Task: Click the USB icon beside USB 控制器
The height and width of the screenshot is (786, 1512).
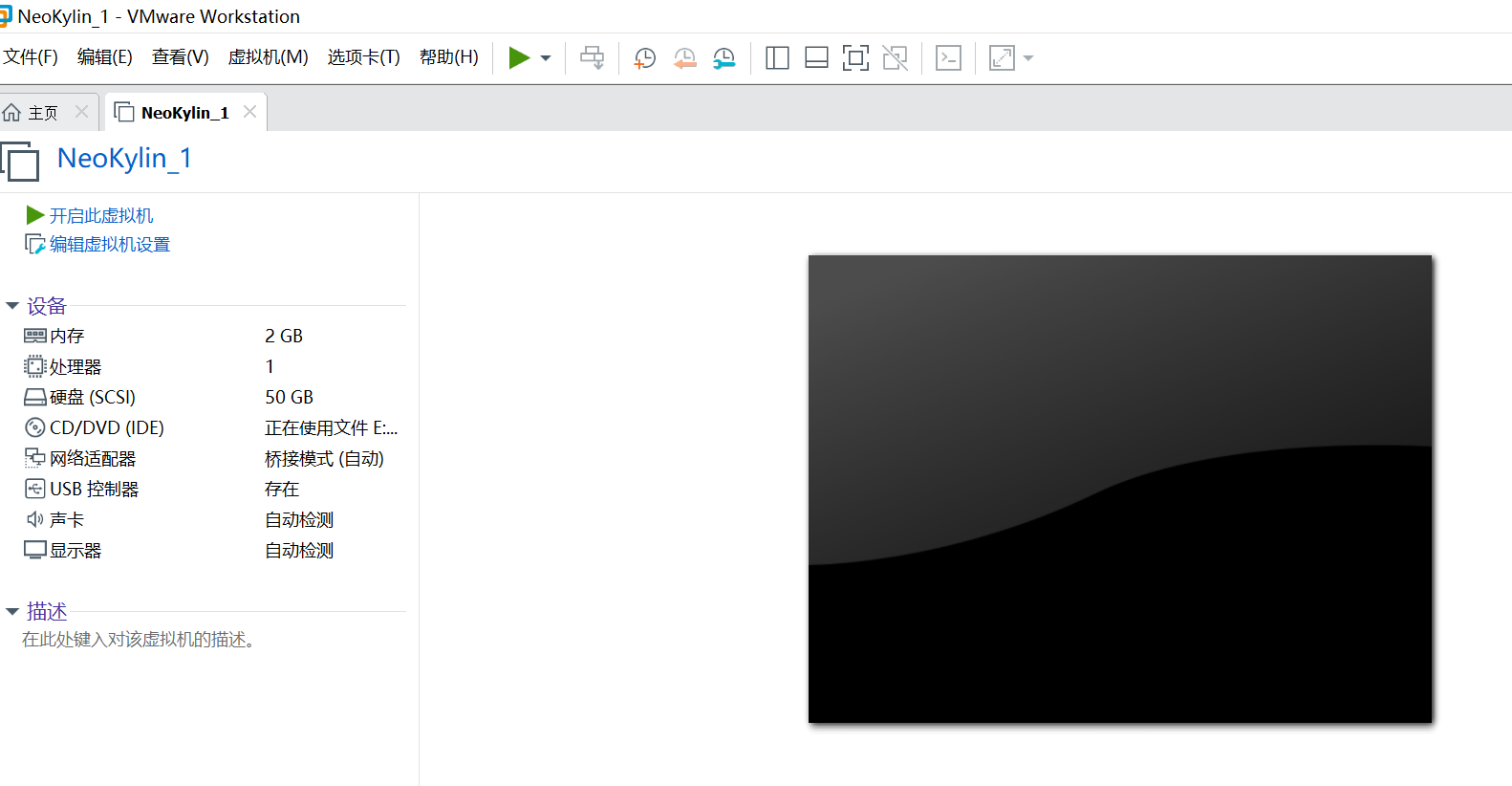Action: pyautogui.click(x=35, y=489)
